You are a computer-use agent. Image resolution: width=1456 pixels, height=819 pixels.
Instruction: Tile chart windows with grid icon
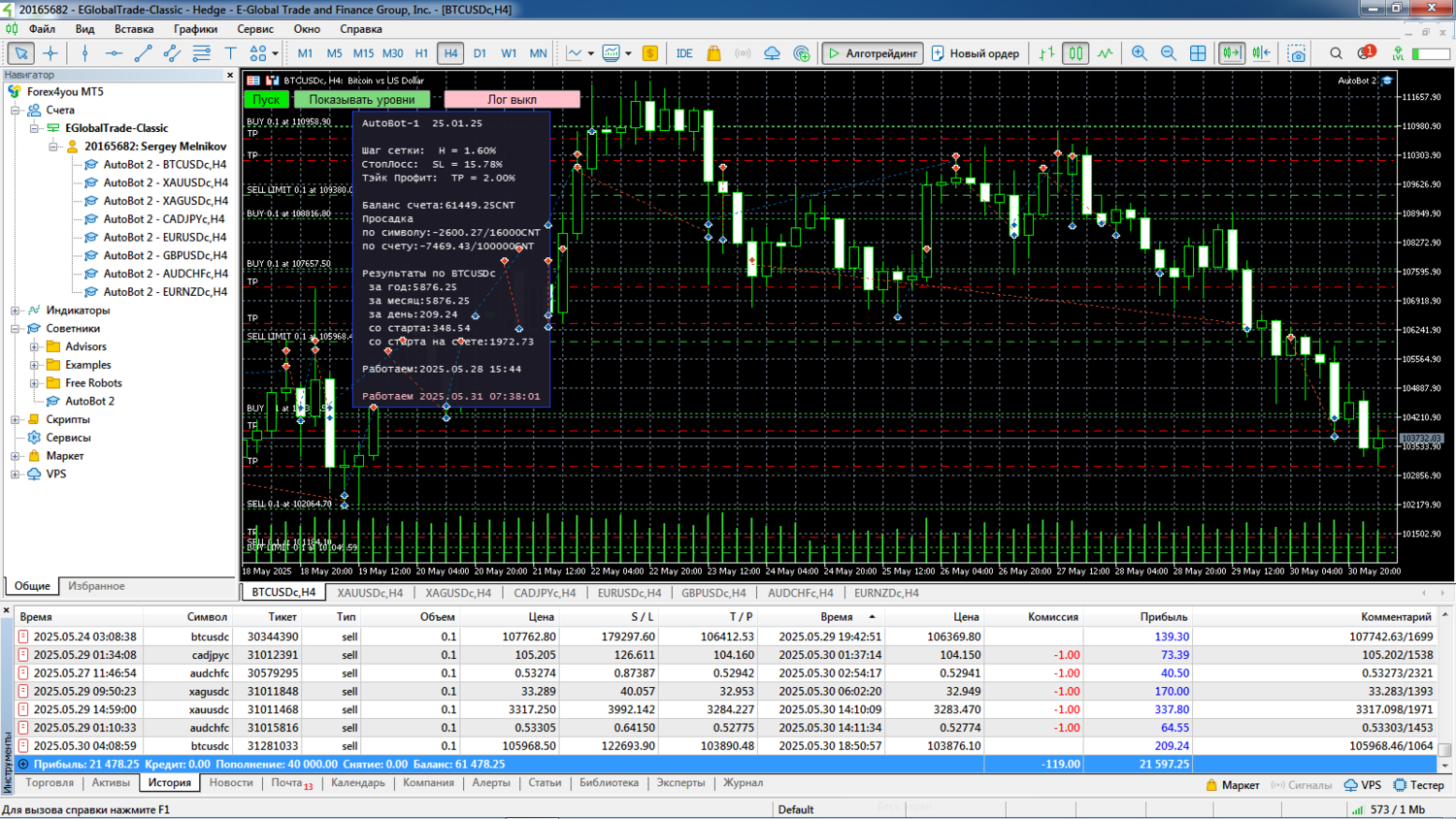point(1198,53)
